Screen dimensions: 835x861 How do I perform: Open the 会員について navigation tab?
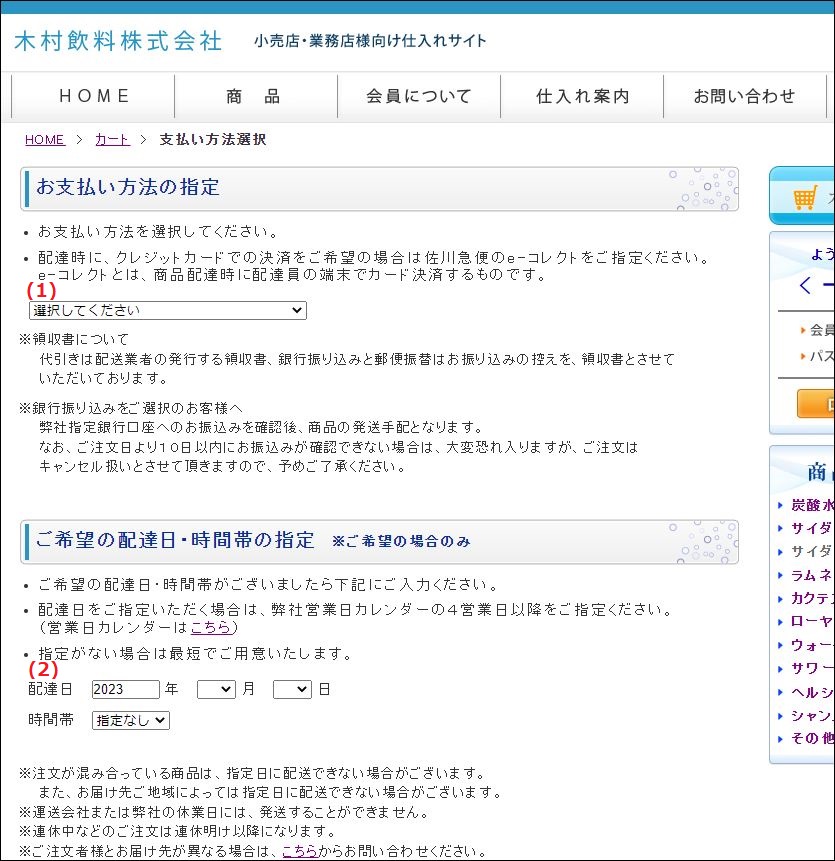[418, 96]
